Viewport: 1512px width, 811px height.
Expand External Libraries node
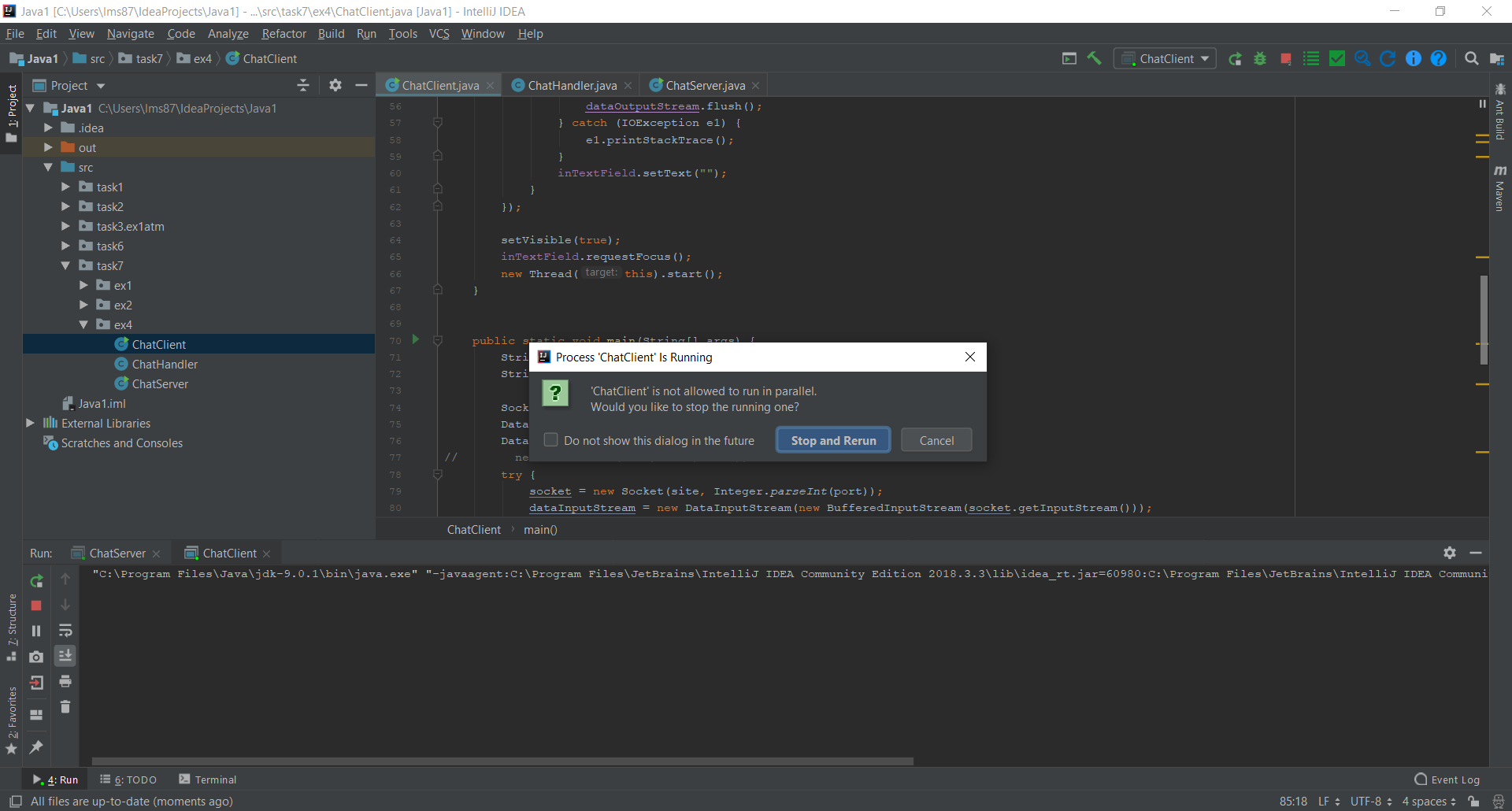click(30, 423)
